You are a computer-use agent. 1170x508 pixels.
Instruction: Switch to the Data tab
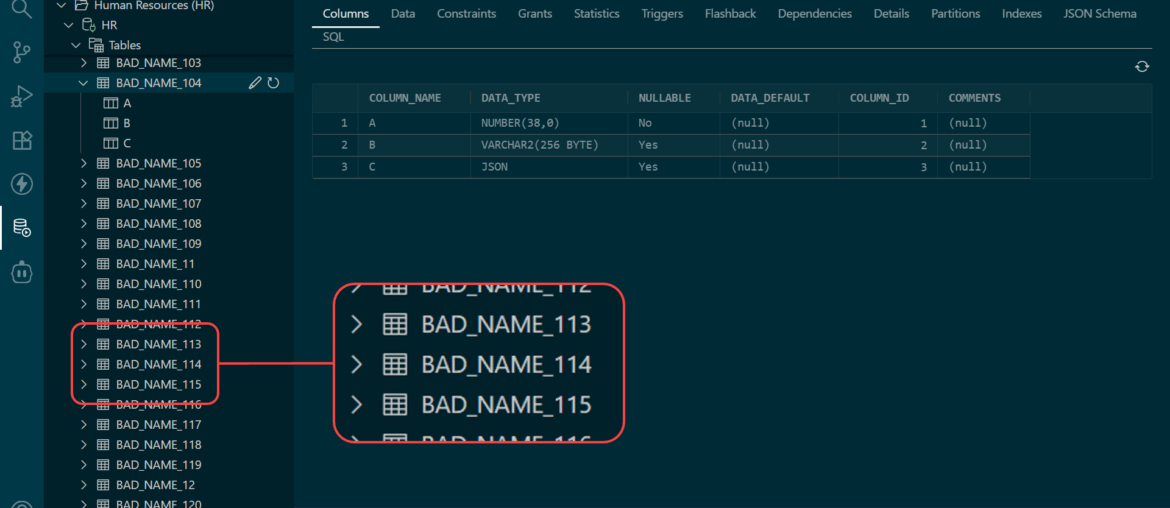[x=403, y=14]
